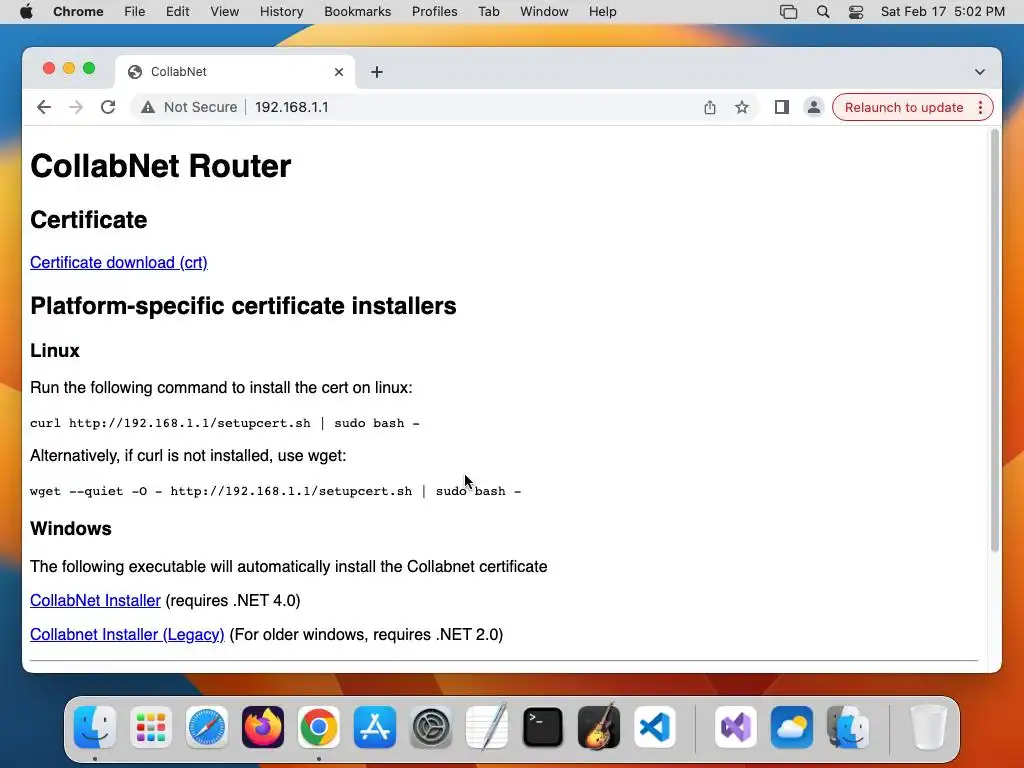Open Chrome three-dot menu
This screenshot has width=1024, height=768.
click(x=980, y=107)
